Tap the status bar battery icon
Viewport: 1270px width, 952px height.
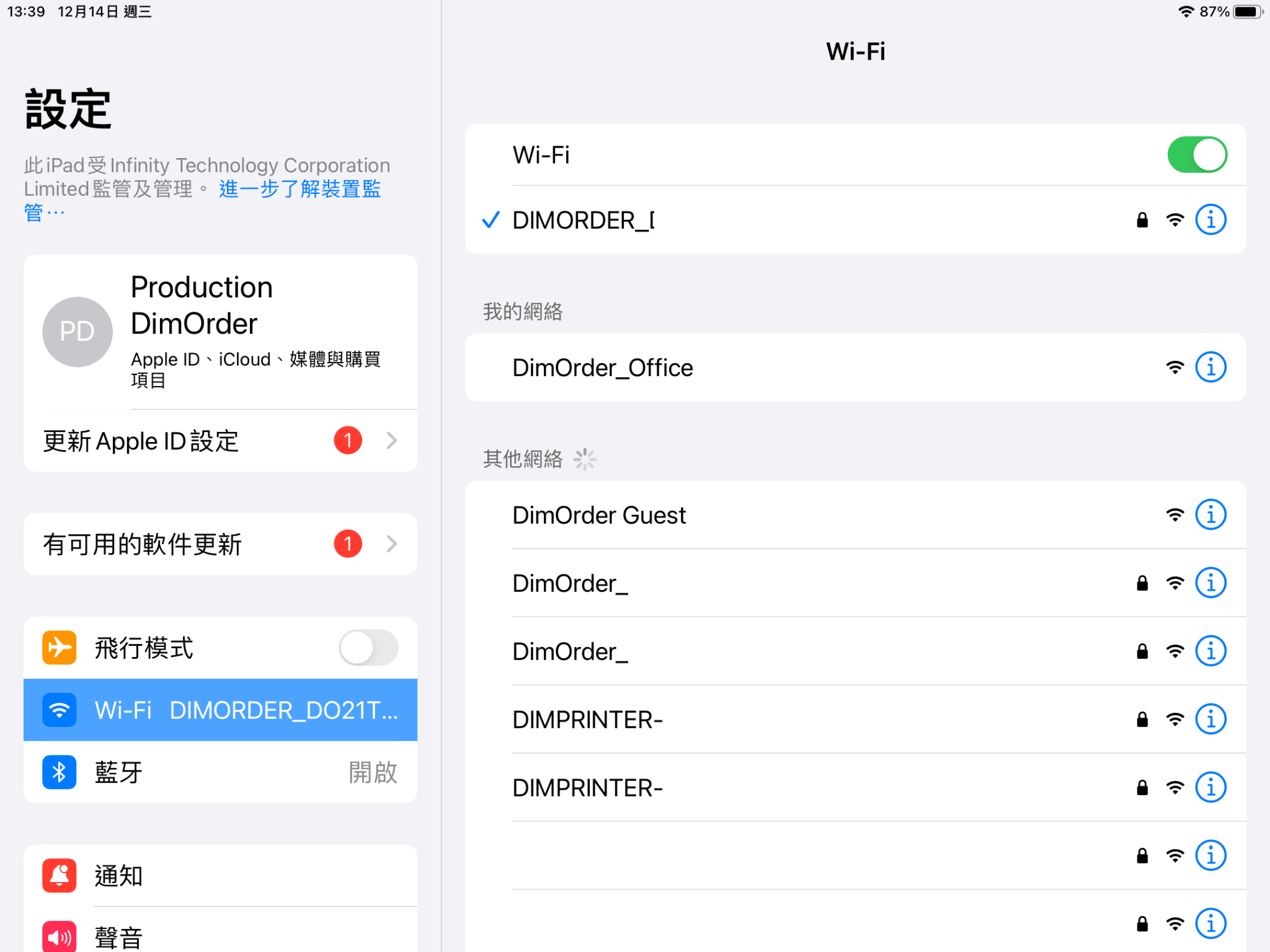1247,12
